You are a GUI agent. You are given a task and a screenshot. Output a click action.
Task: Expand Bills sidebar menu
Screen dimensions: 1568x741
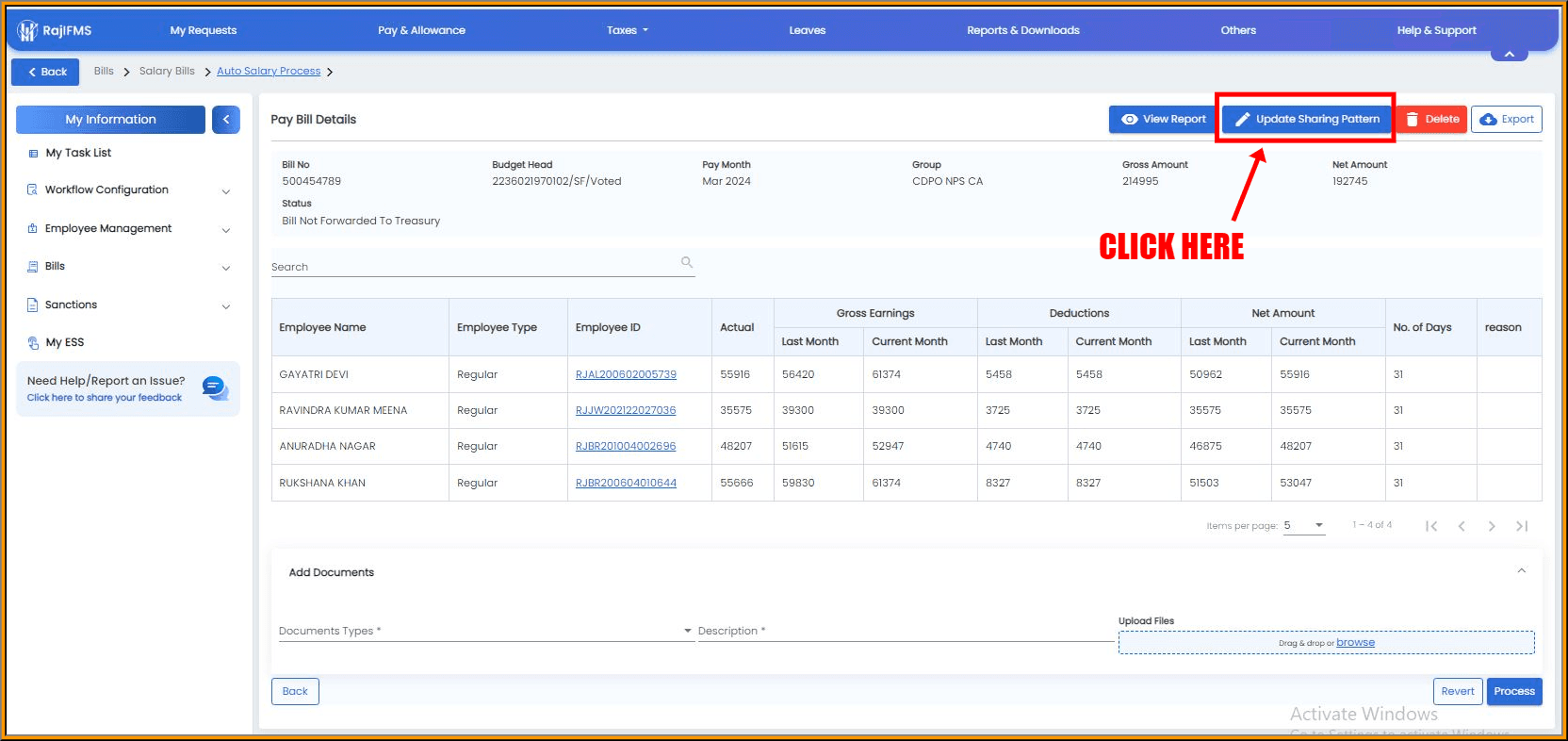click(226, 269)
